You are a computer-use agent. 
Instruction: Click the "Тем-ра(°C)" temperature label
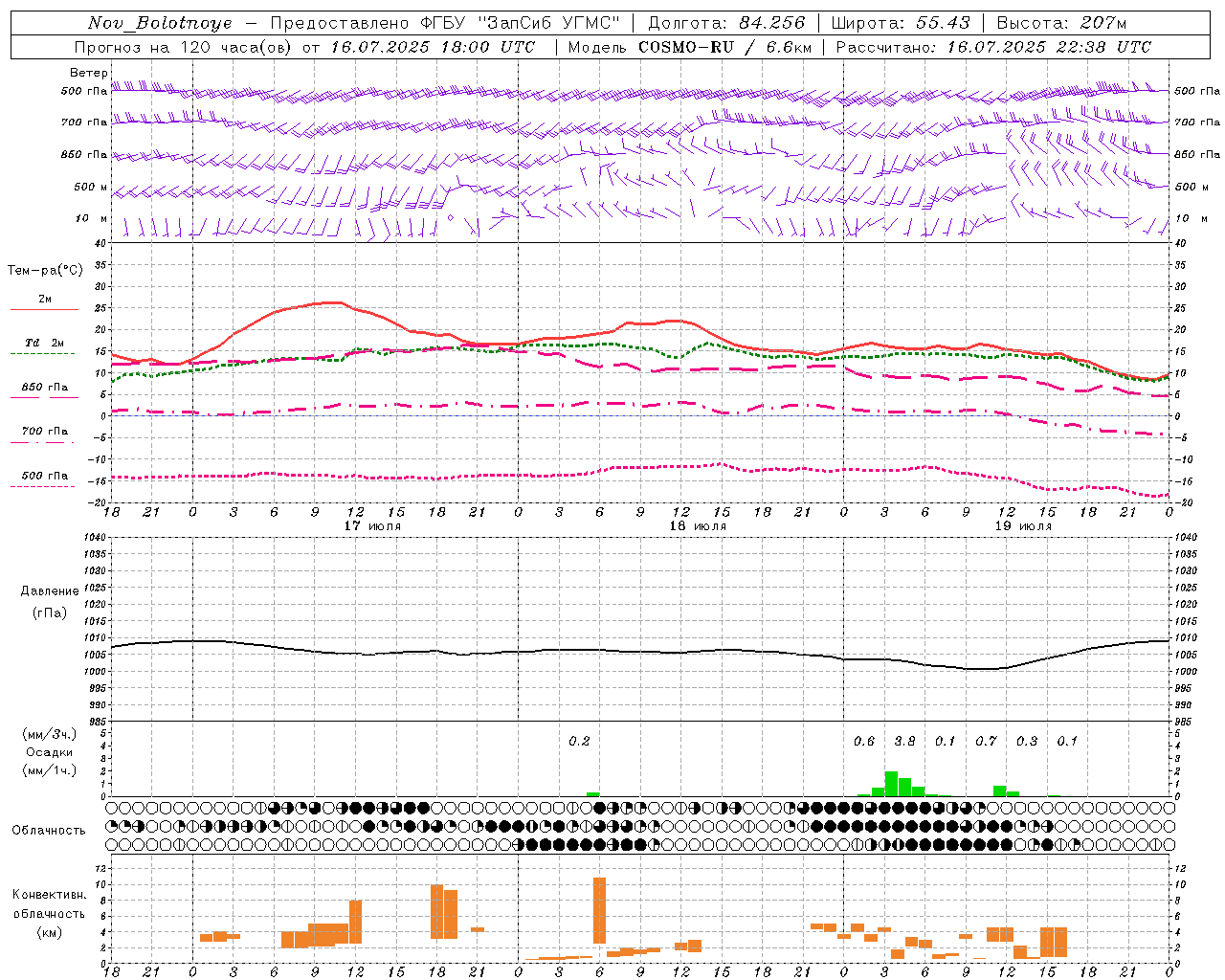45,271
